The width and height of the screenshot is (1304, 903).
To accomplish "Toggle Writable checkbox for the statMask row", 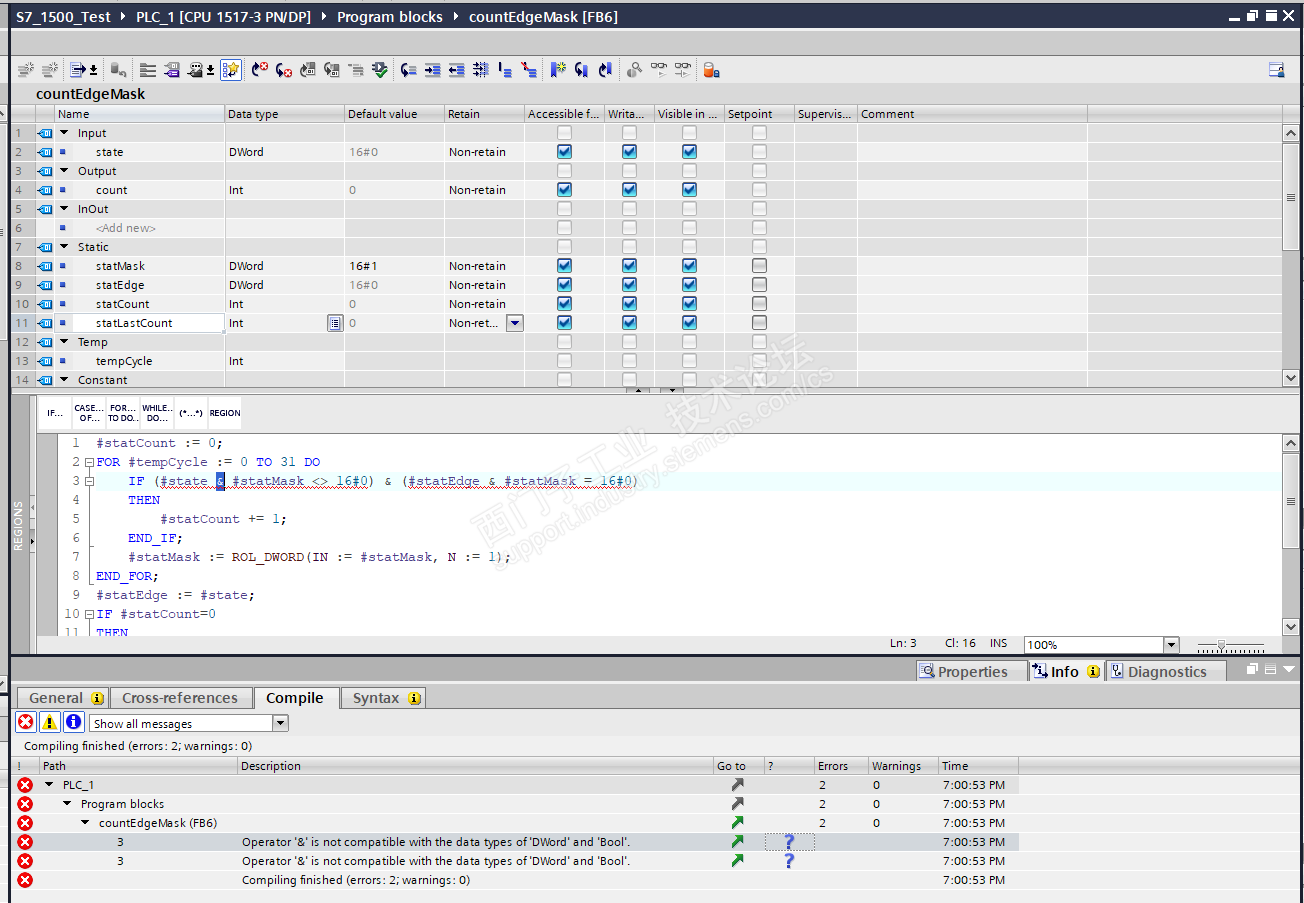I will 629,266.
